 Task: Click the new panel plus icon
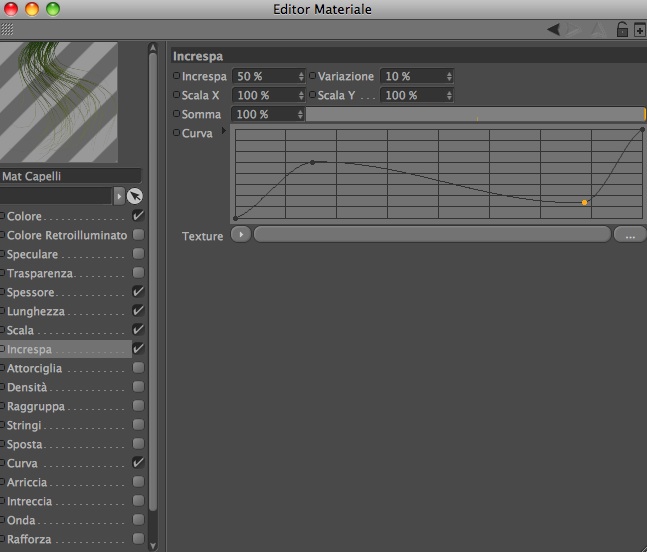pos(640,30)
